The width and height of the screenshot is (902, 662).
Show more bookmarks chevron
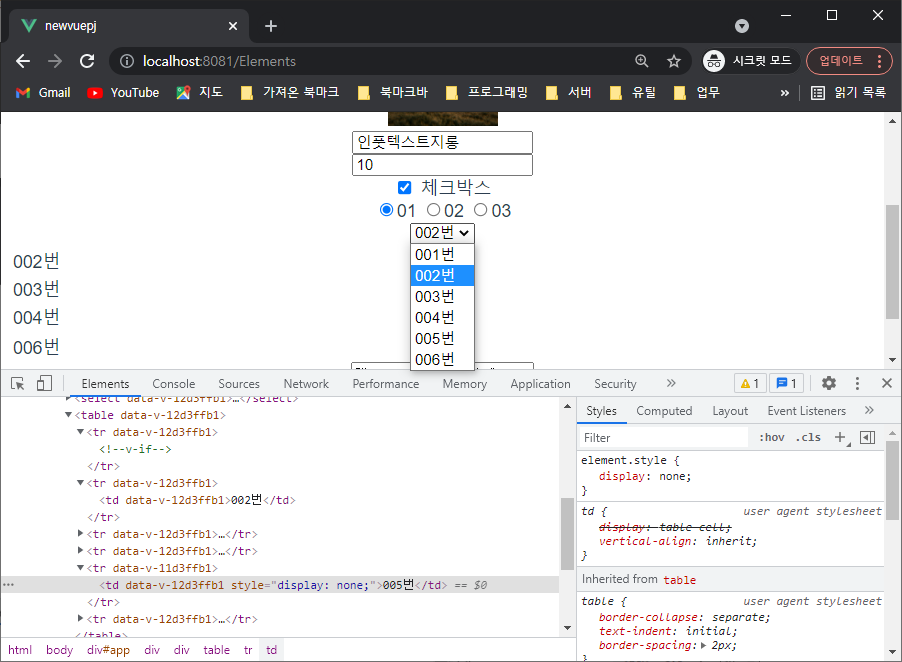pyautogui.click(x=785, y=93)
